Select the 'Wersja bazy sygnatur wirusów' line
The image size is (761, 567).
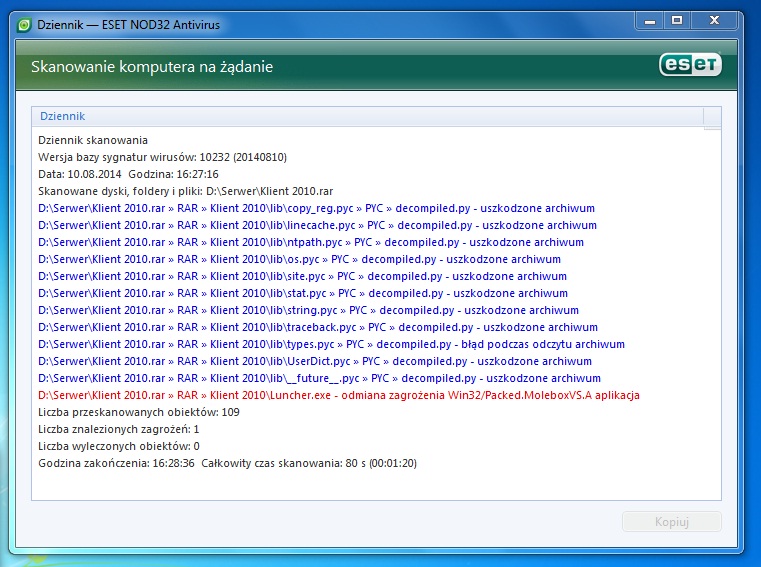tap(163, 157)
